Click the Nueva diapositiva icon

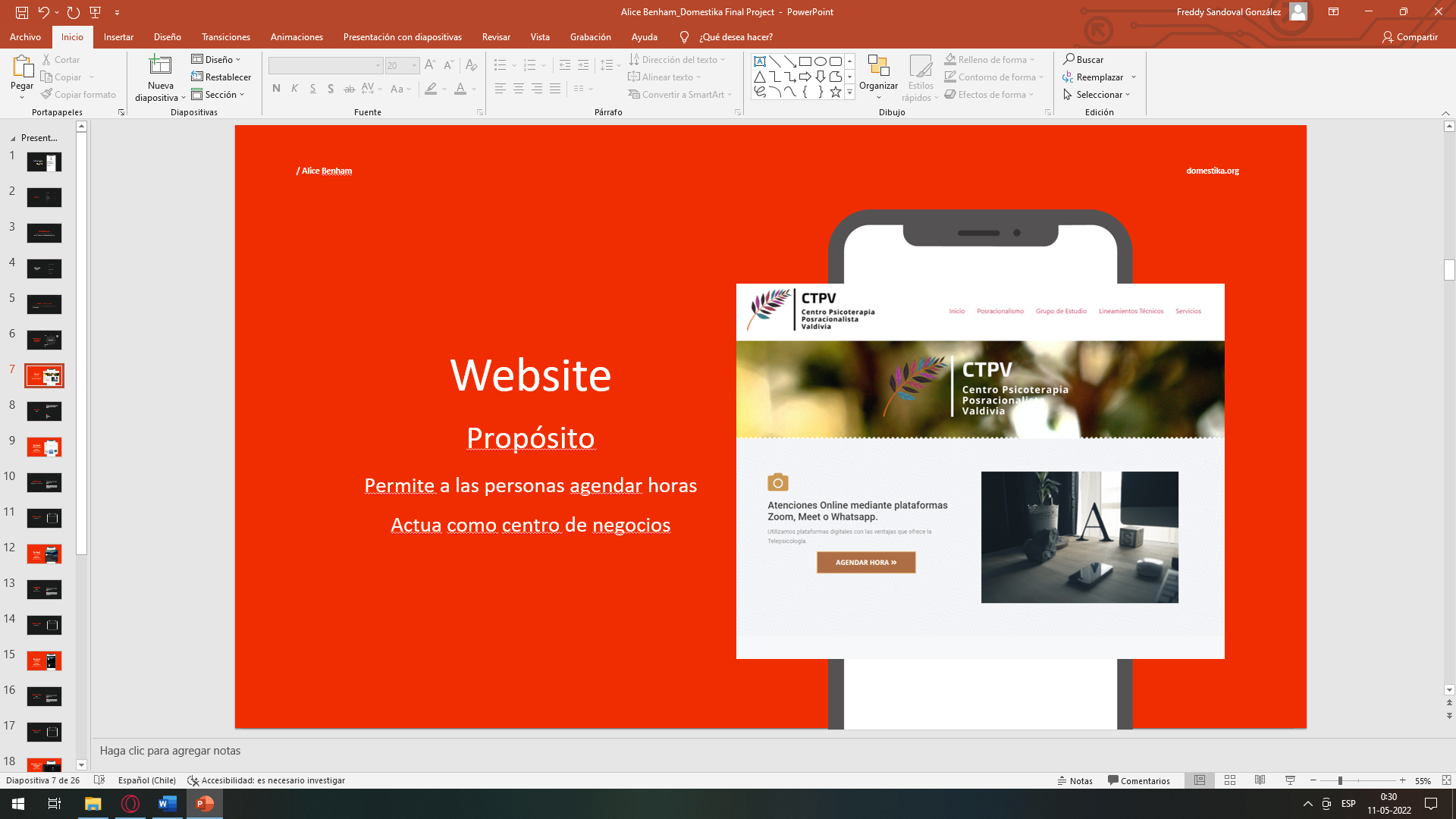pos(160,66)
